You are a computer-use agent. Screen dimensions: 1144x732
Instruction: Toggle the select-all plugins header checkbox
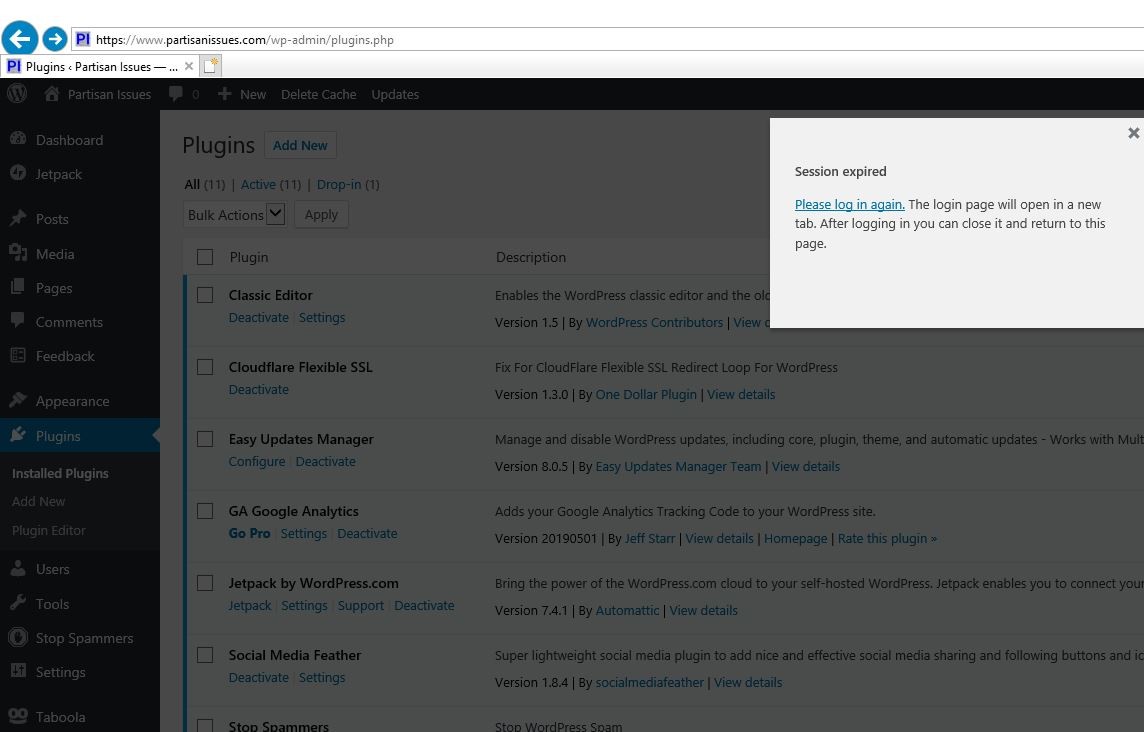[x=205, y=257]
